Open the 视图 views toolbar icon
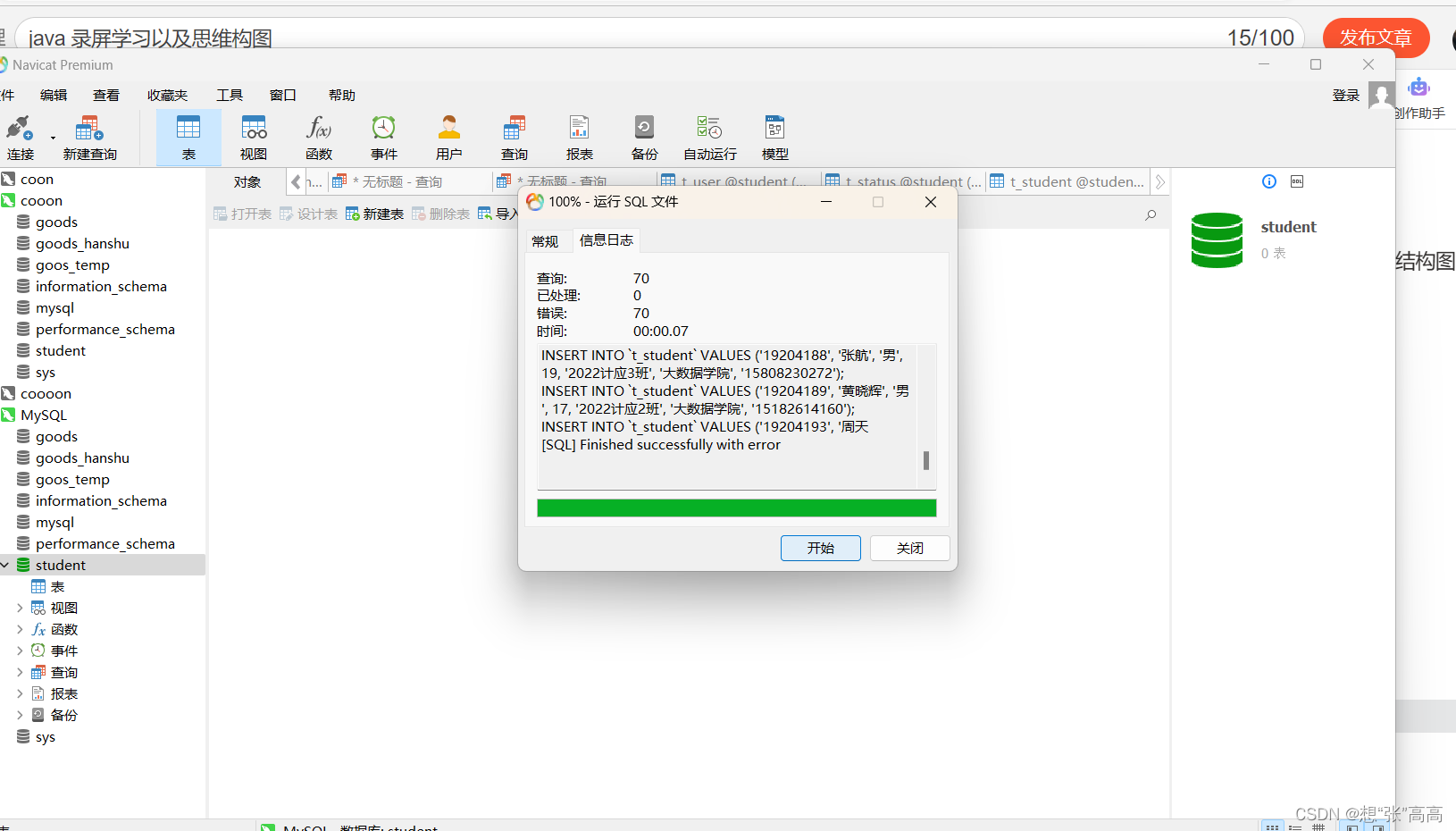Image resolution: width=1456 pixels, height=831 pixels. 254,138
